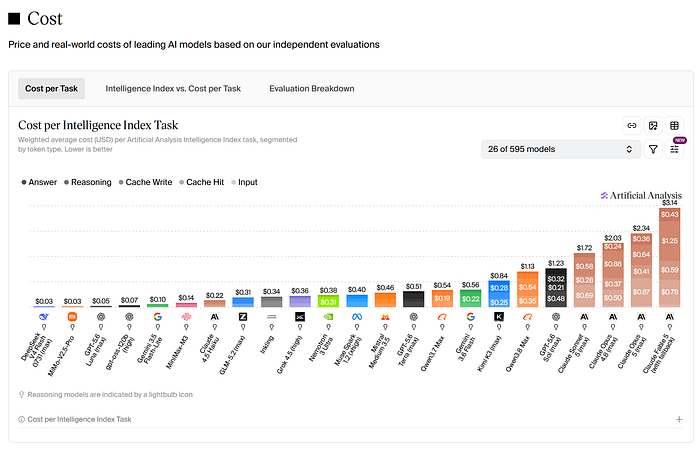The width and height of the screenshot is (700, 449).
Task: Toggle the Reasoning legend series
Action: click(x=88, y=182)
